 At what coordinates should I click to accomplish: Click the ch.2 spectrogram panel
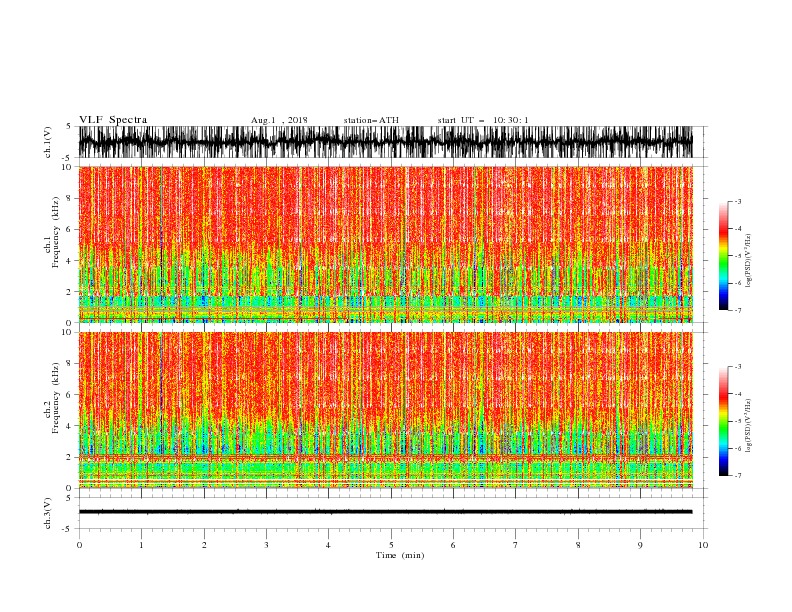(385, 410)
